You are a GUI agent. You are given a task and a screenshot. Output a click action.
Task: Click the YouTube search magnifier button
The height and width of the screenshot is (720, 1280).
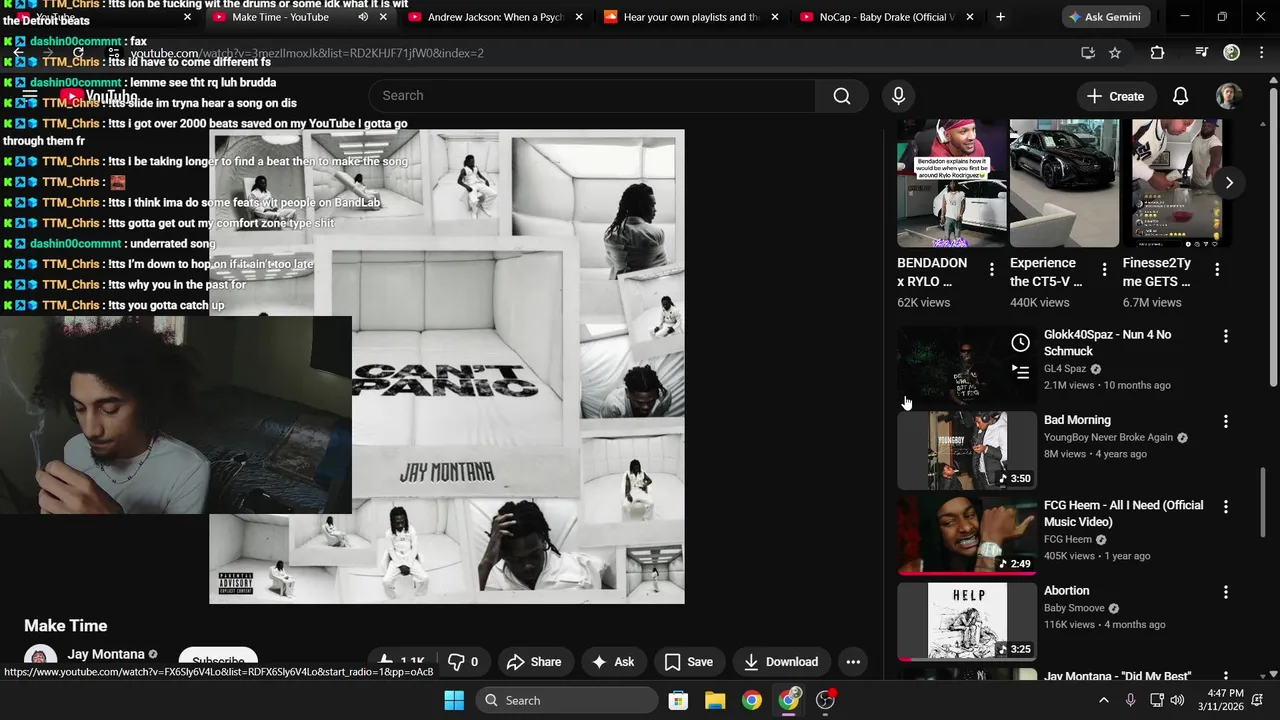tap(842, 96)
